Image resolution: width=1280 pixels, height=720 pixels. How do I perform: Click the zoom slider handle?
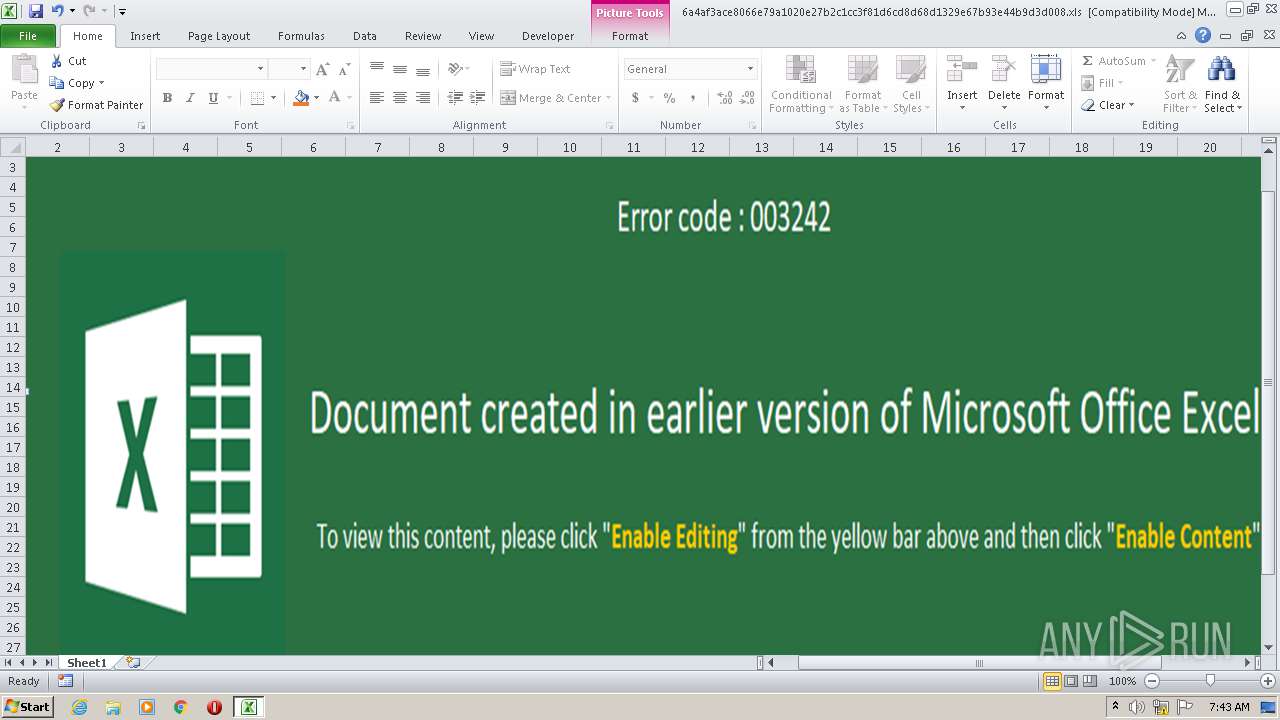tap(1210, 681)
